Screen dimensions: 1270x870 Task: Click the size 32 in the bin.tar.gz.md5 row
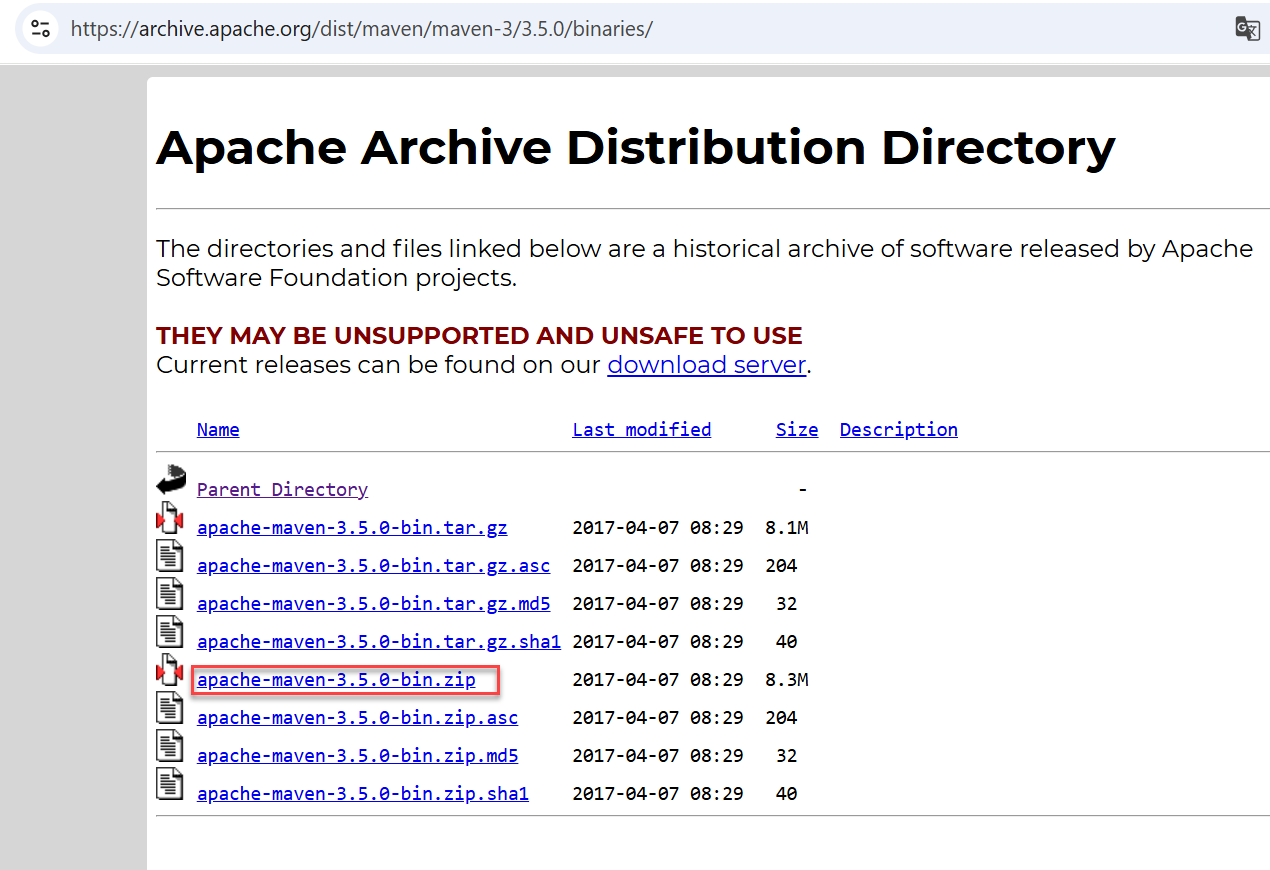787,604
